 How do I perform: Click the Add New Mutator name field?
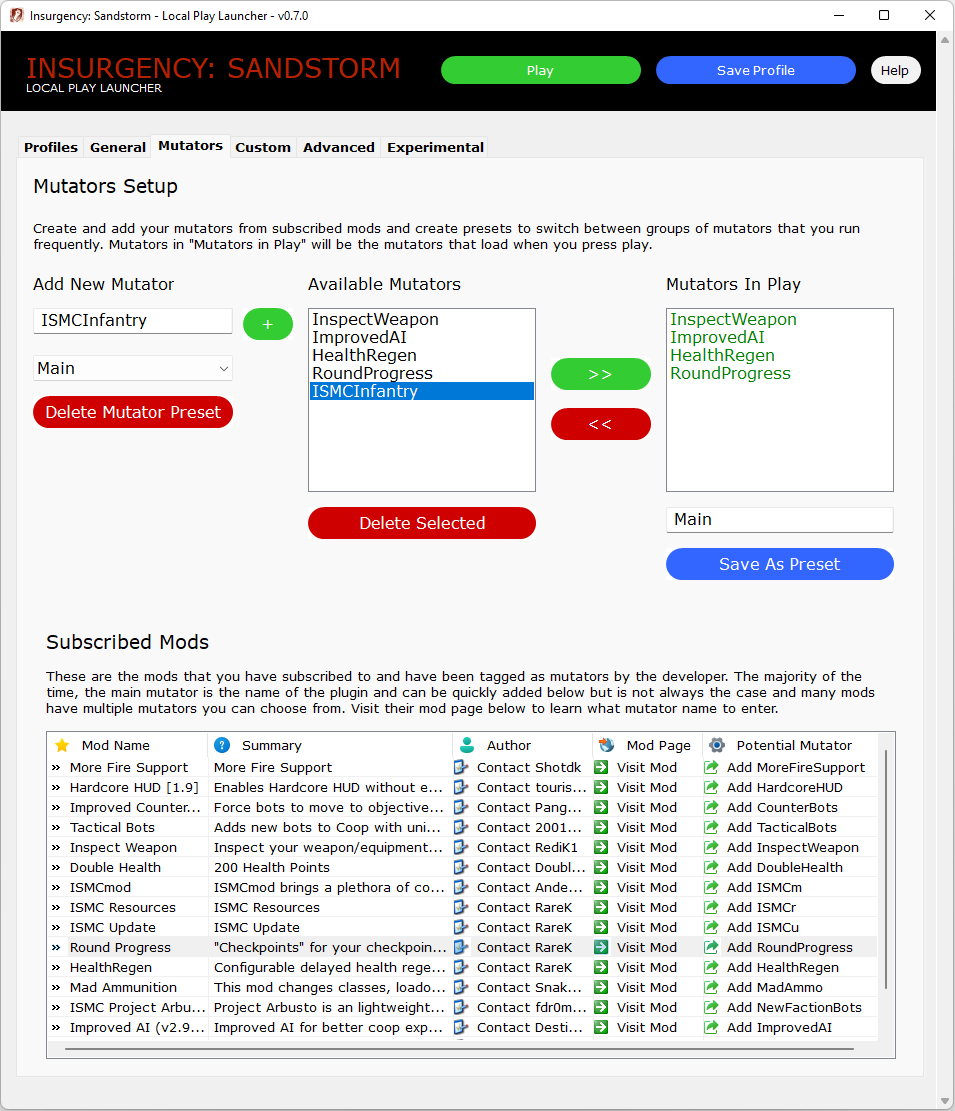pyautogui.click(x=132, y=320)
